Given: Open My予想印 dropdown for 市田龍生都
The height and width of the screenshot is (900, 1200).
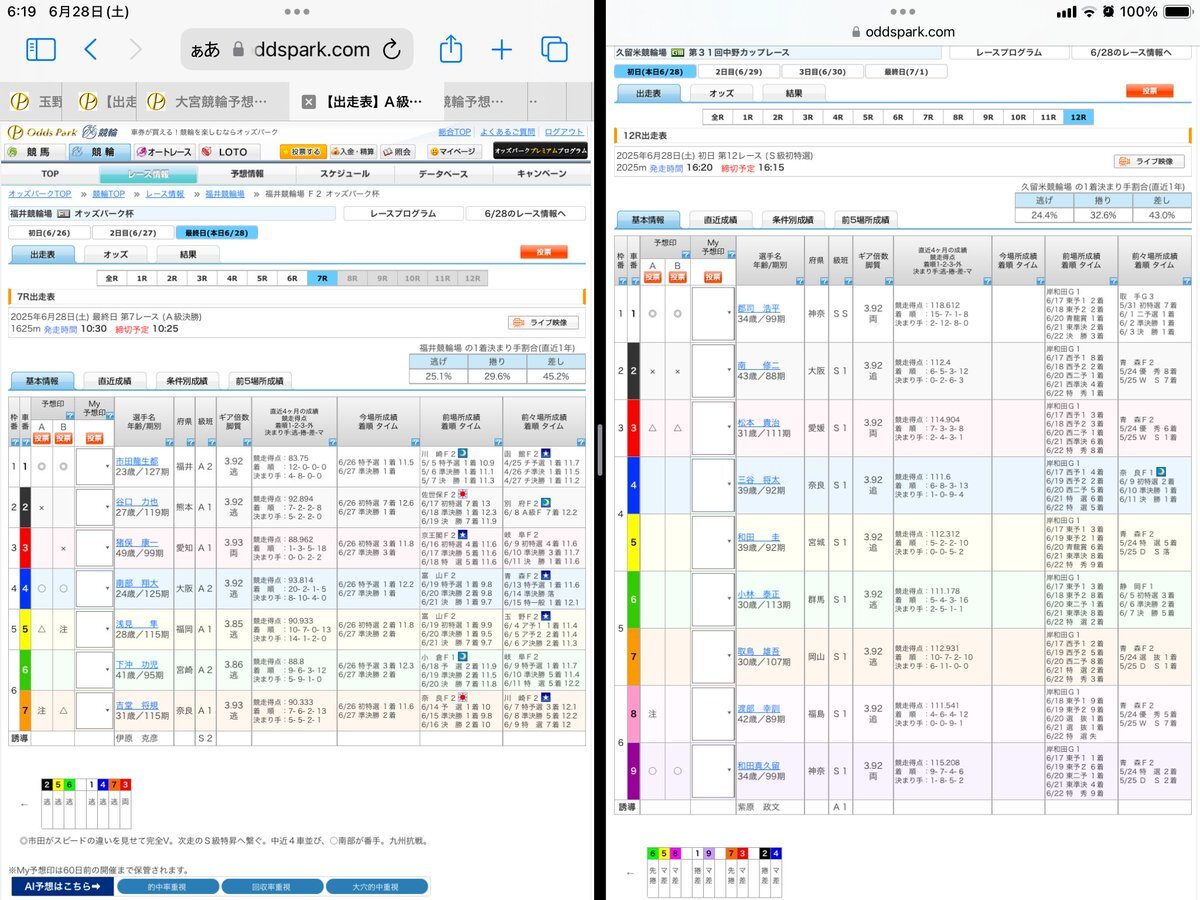Looking at the screenshot, I should point(94,467).
